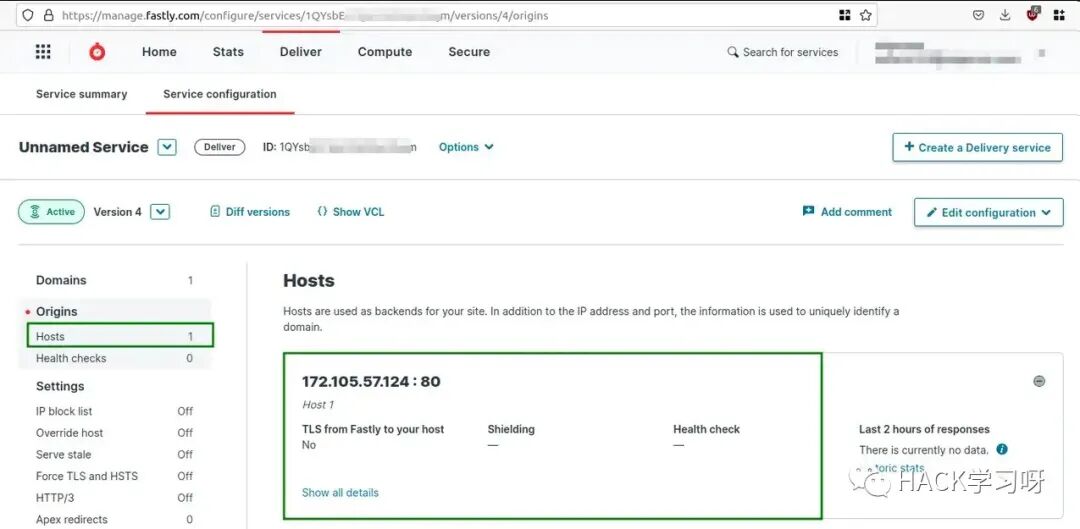The image size is (1080, 529).
Task: Click the Diff versions link
Action: coord(250,212)
